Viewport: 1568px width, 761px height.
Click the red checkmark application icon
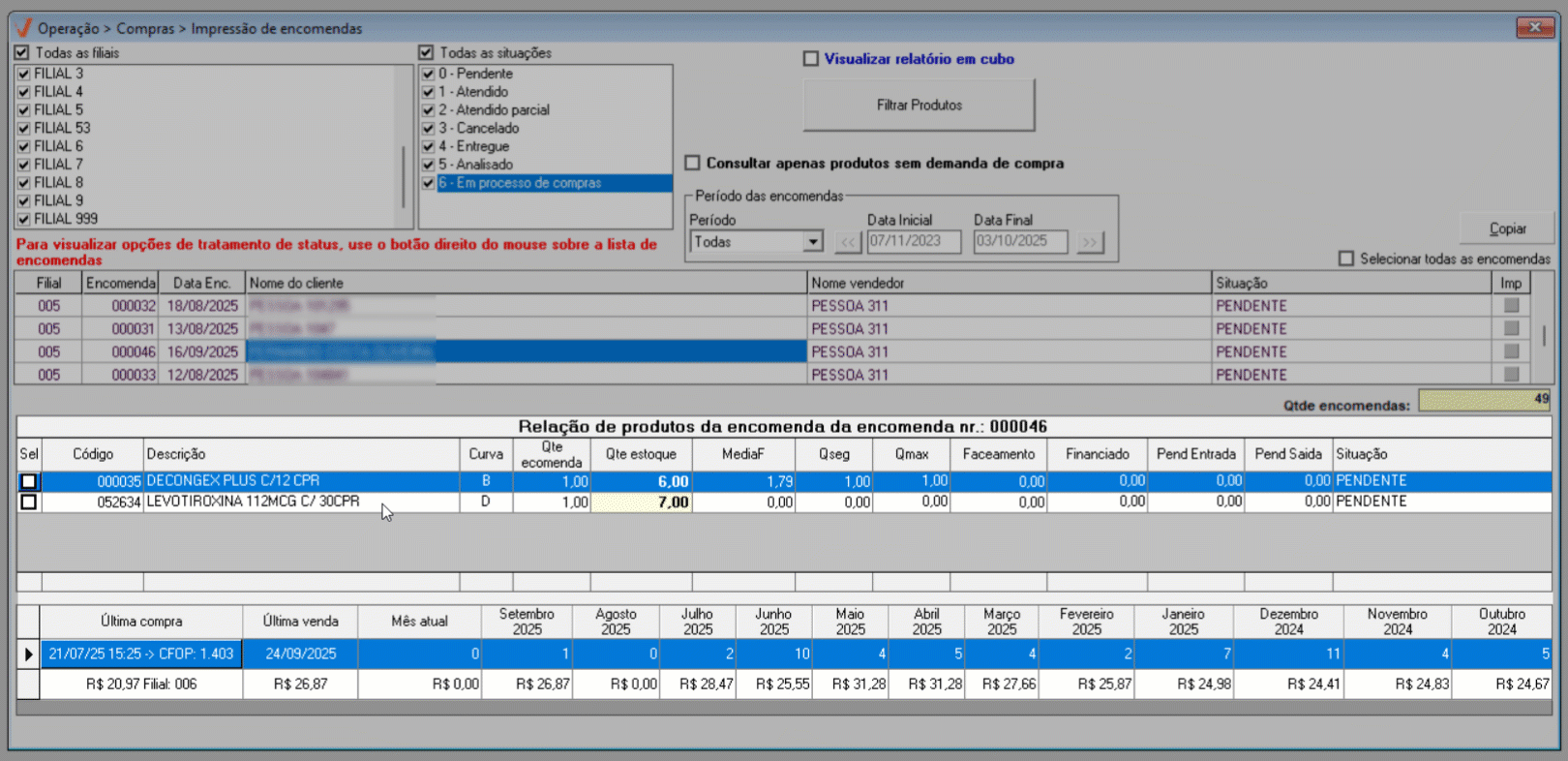coord(23,28)
